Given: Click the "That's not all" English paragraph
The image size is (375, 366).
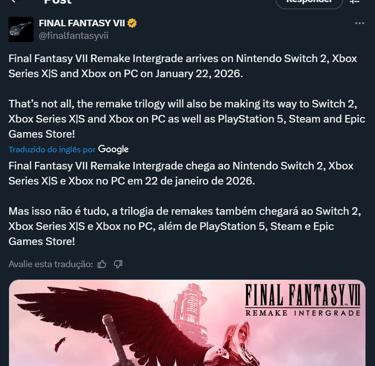Looking at the screenshot, I should point(187,119).
